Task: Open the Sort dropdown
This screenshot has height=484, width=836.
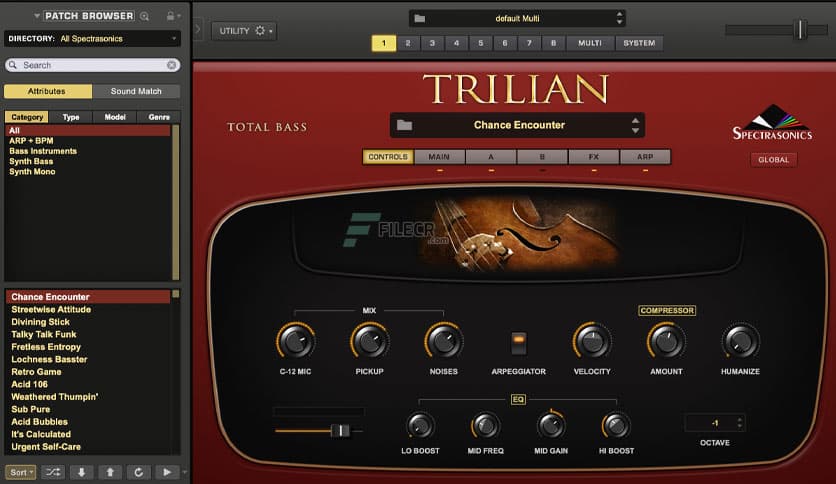Action: (x=21, y=472)
